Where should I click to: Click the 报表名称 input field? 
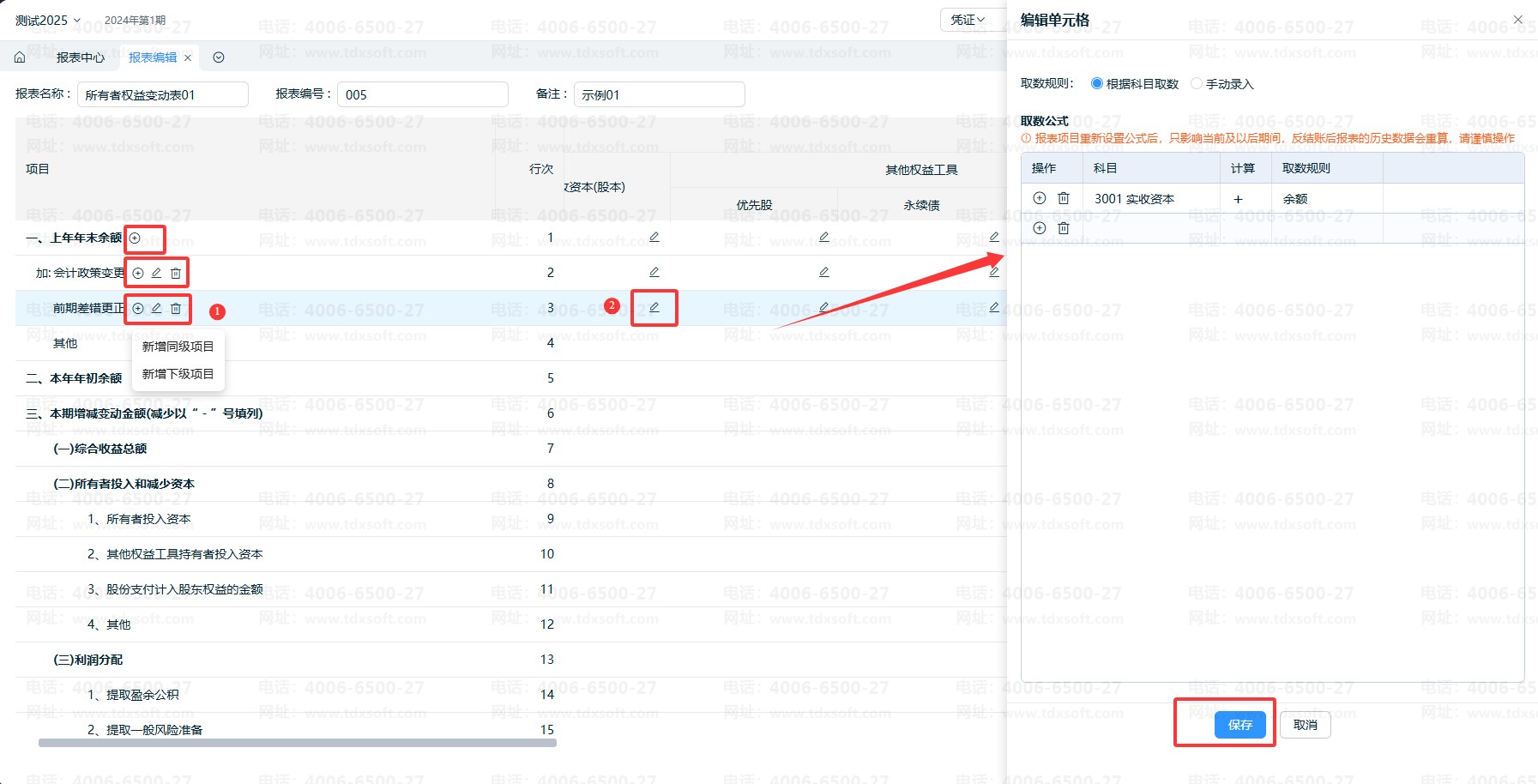(163, 94)
